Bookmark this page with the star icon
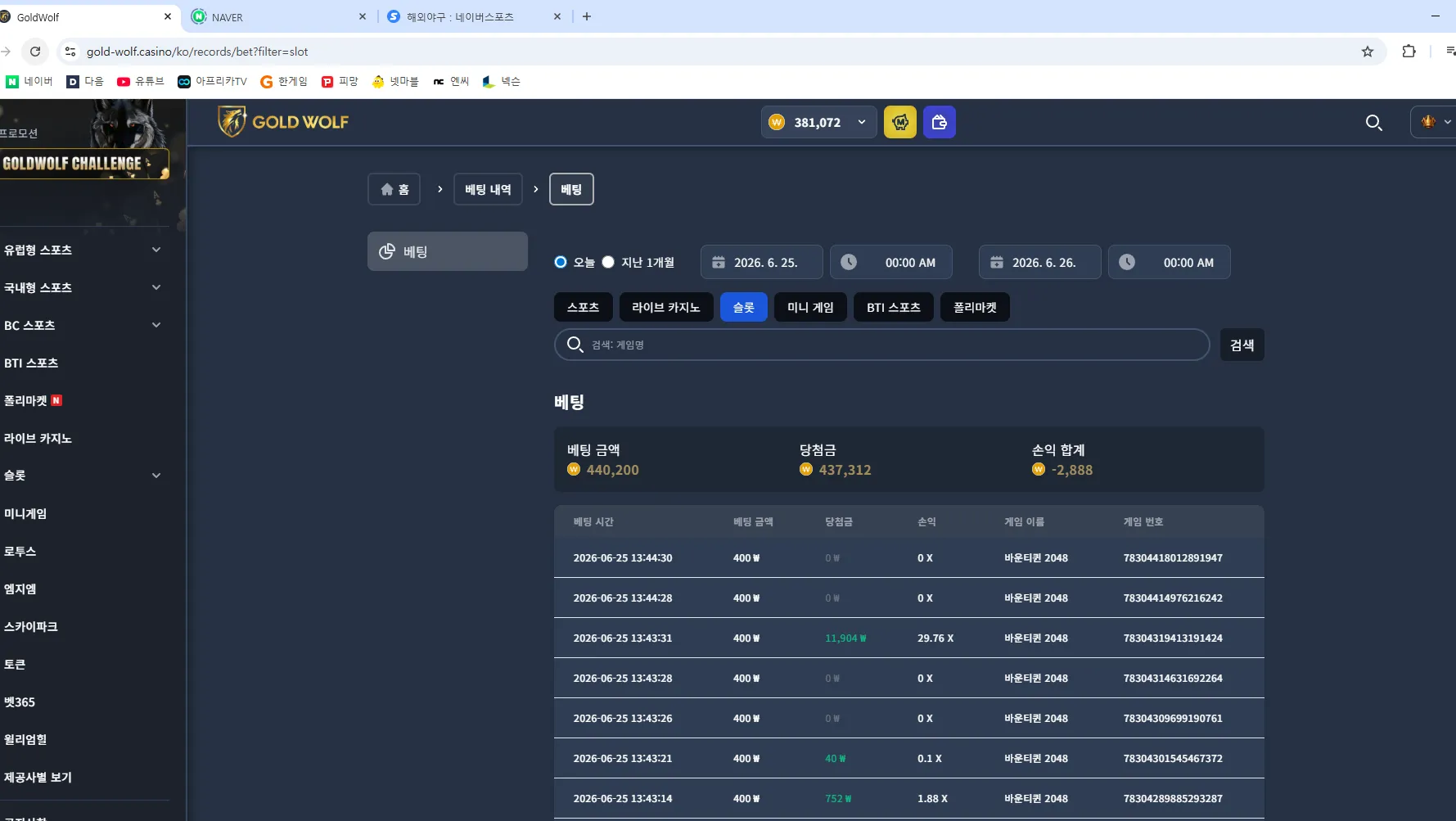The image size is (1456, 821). click(x=1367, y=52)
